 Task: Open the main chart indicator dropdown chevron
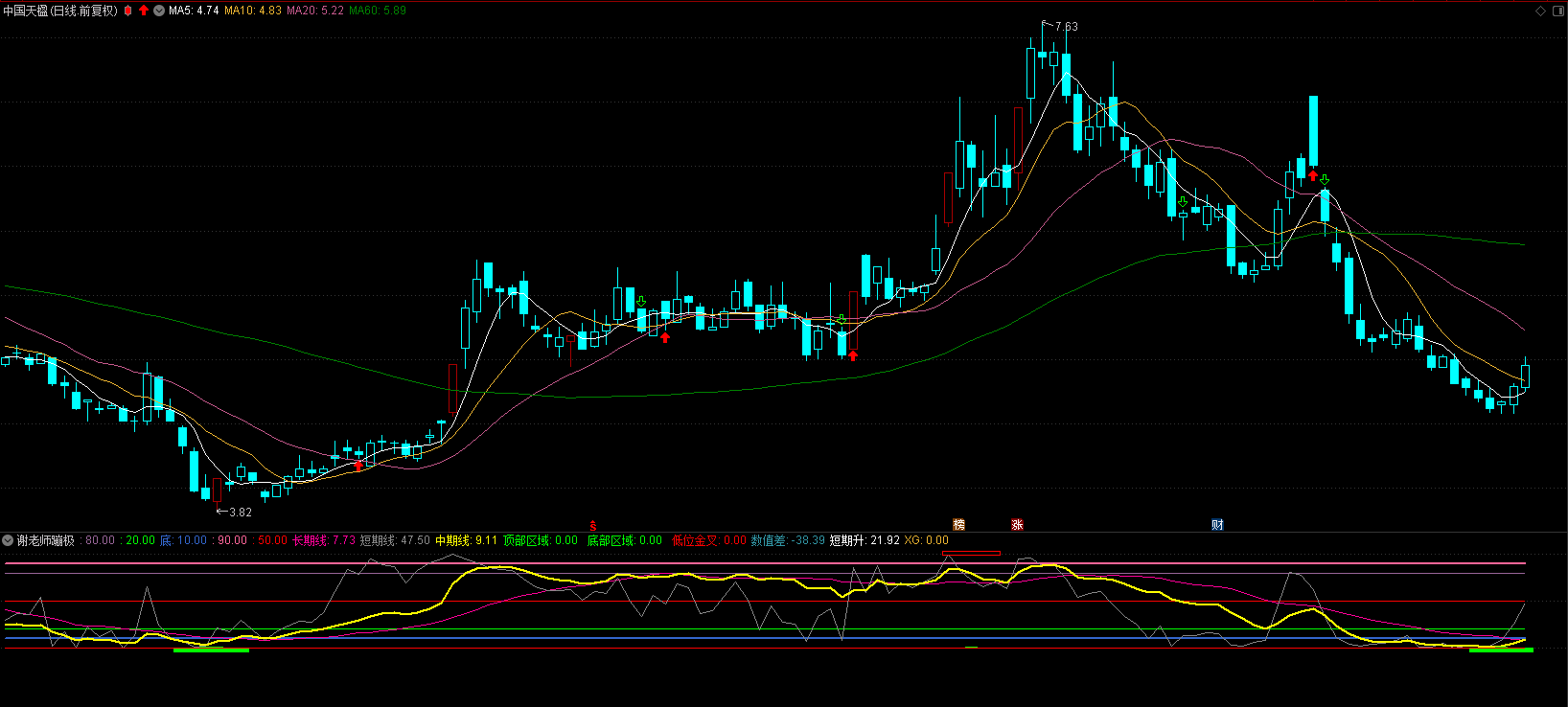pos(159,11)
